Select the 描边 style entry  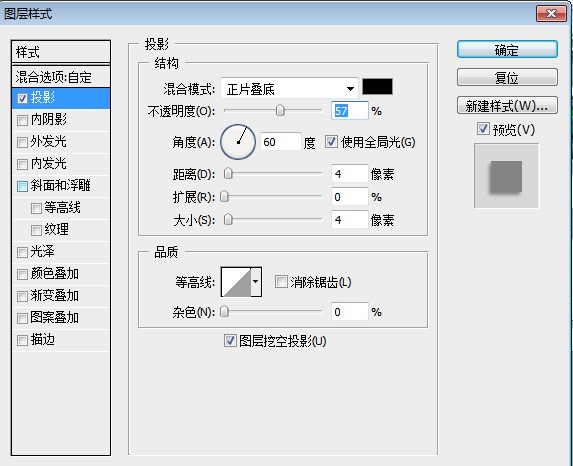pos(61,340)
